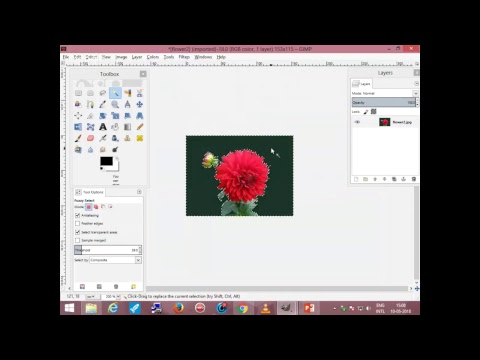Select the Crop tool
The height and width of the screenshot is (360, 480).
pos(90,116)
